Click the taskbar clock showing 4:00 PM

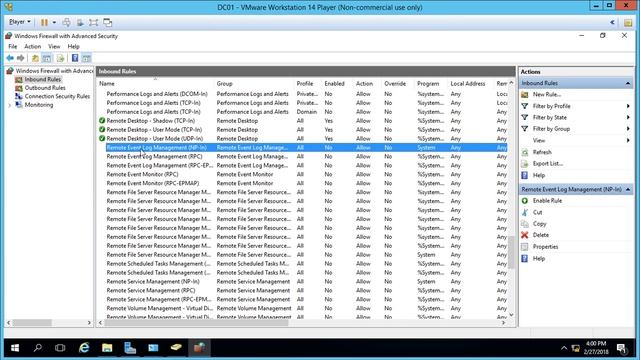(596, 348)
